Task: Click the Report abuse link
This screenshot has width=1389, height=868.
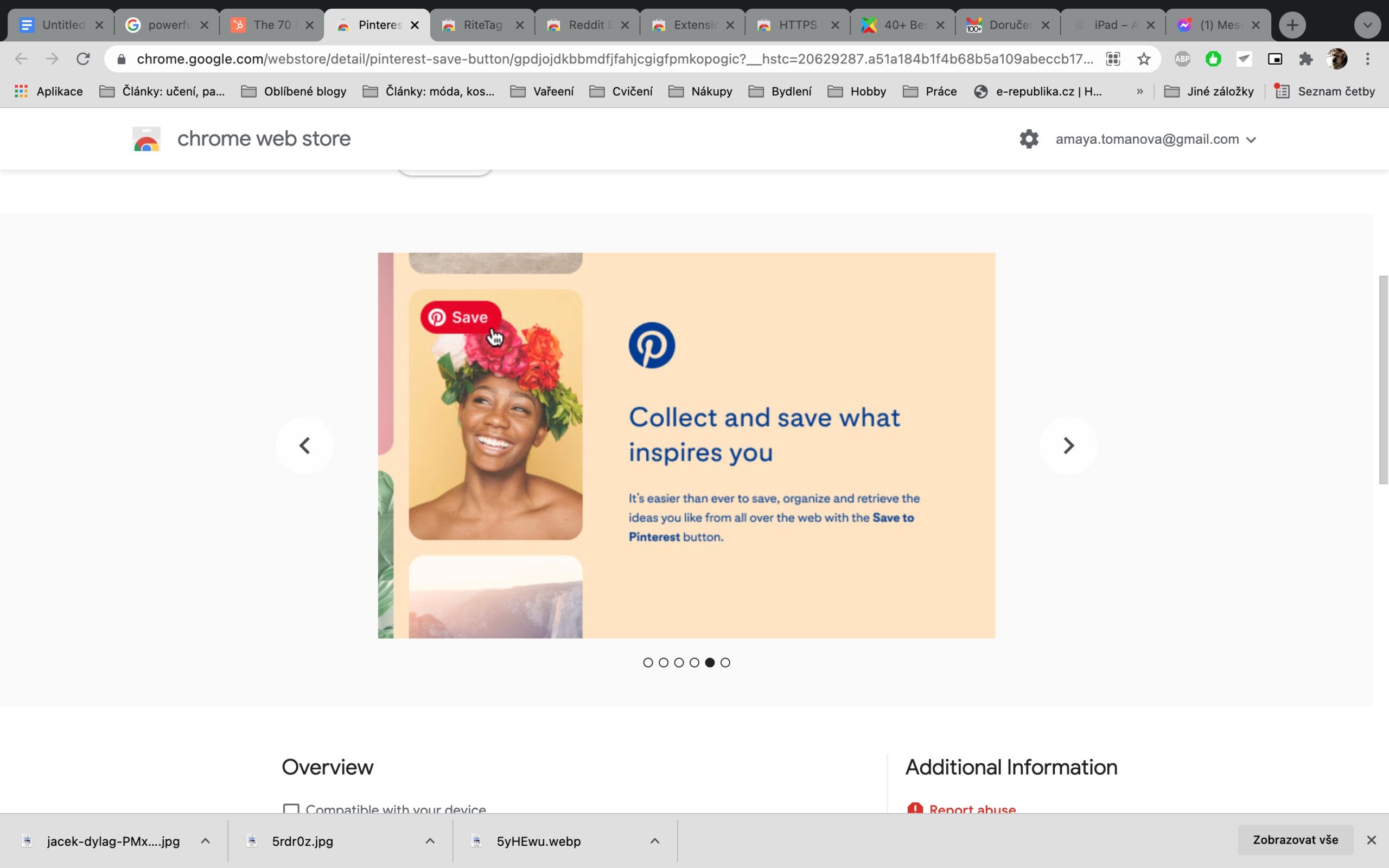Action: [x=972, y=809]
